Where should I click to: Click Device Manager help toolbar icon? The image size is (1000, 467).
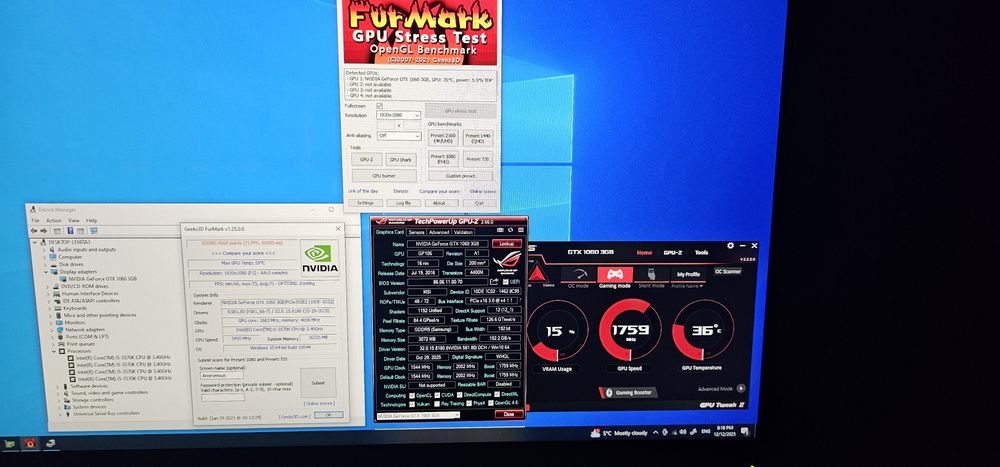click(70, 231)
